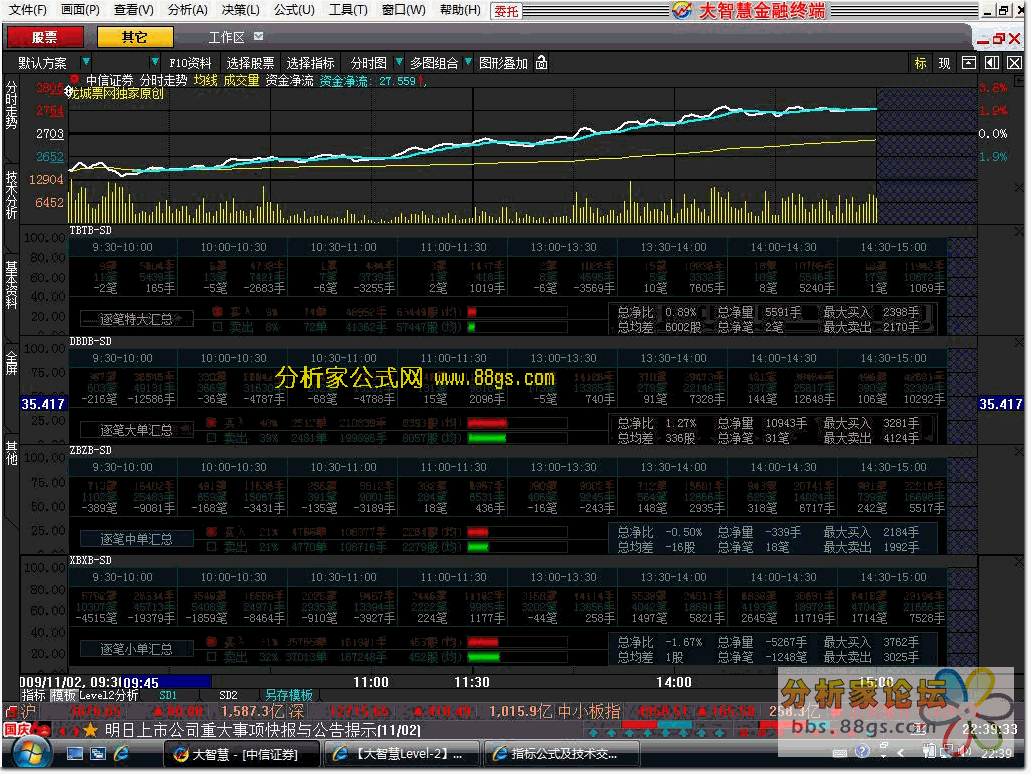1031x774 pixels.
Task: Click the 逐笔大单汇总 button
Action: pyautogui.click(x=136, y=430)
